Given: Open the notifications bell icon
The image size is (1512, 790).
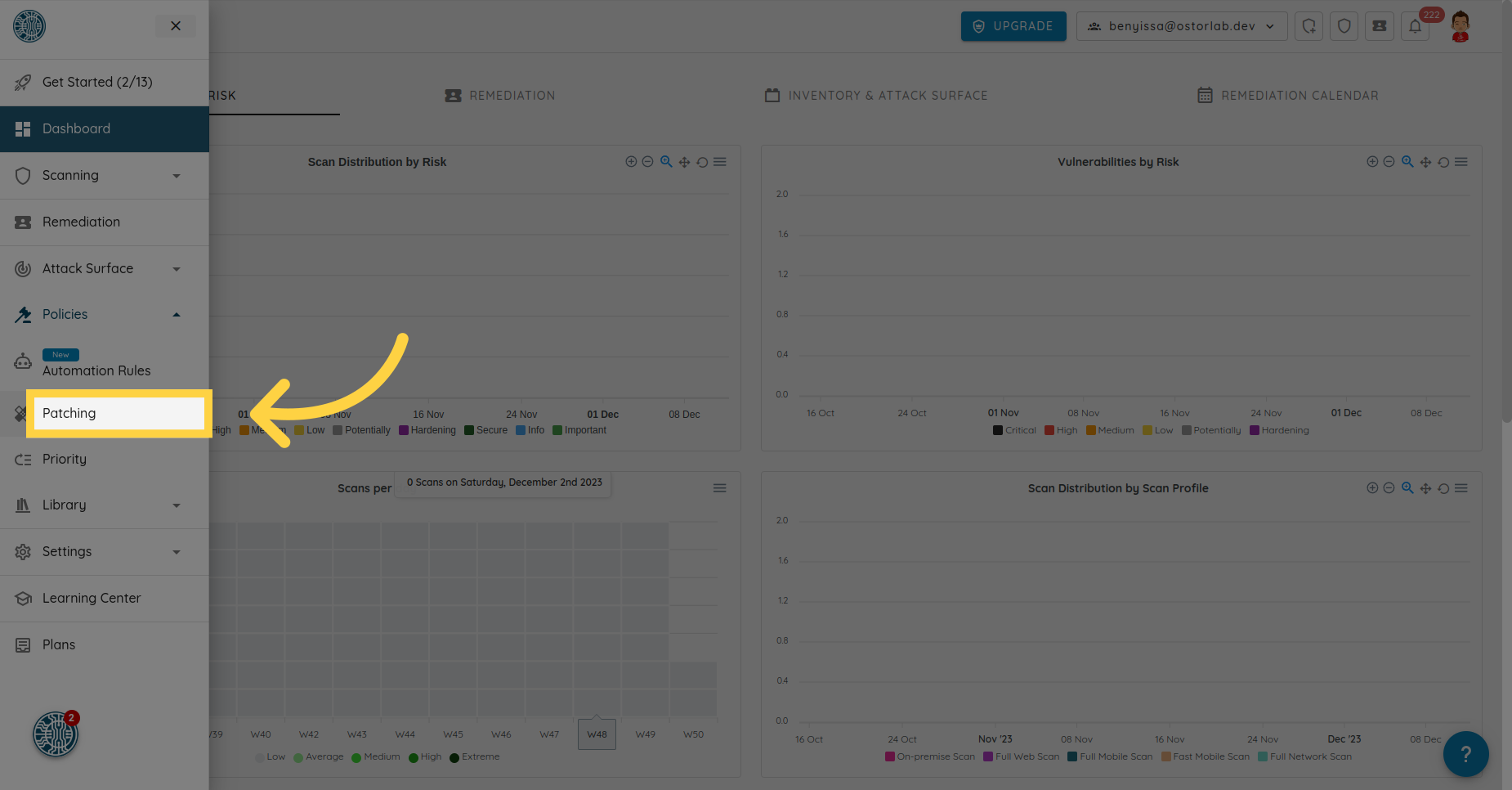Looking at the screenshot, I should click(1415, 26).
